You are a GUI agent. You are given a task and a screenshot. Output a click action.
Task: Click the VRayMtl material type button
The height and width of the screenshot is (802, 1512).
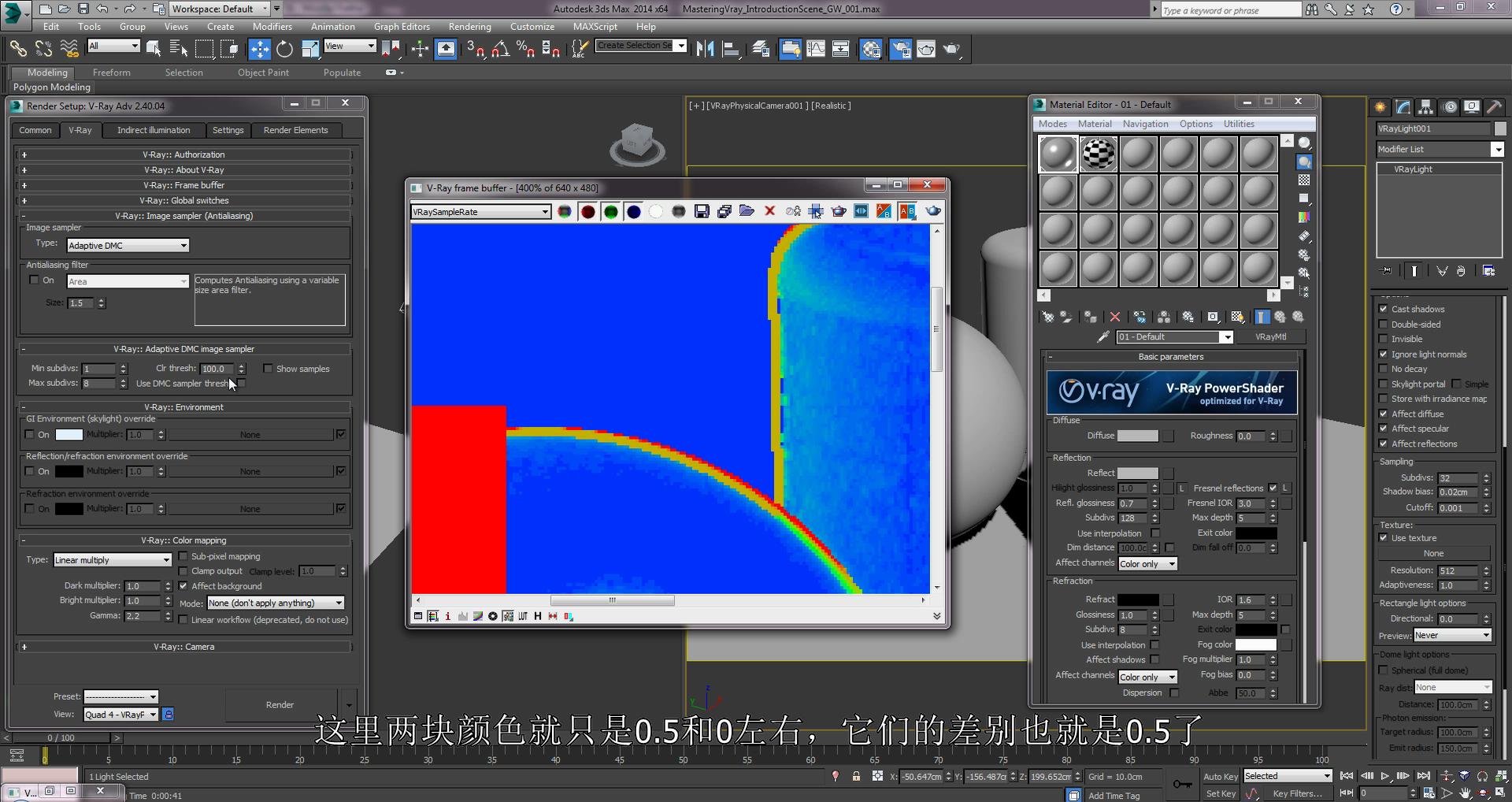click(1270, 337)
